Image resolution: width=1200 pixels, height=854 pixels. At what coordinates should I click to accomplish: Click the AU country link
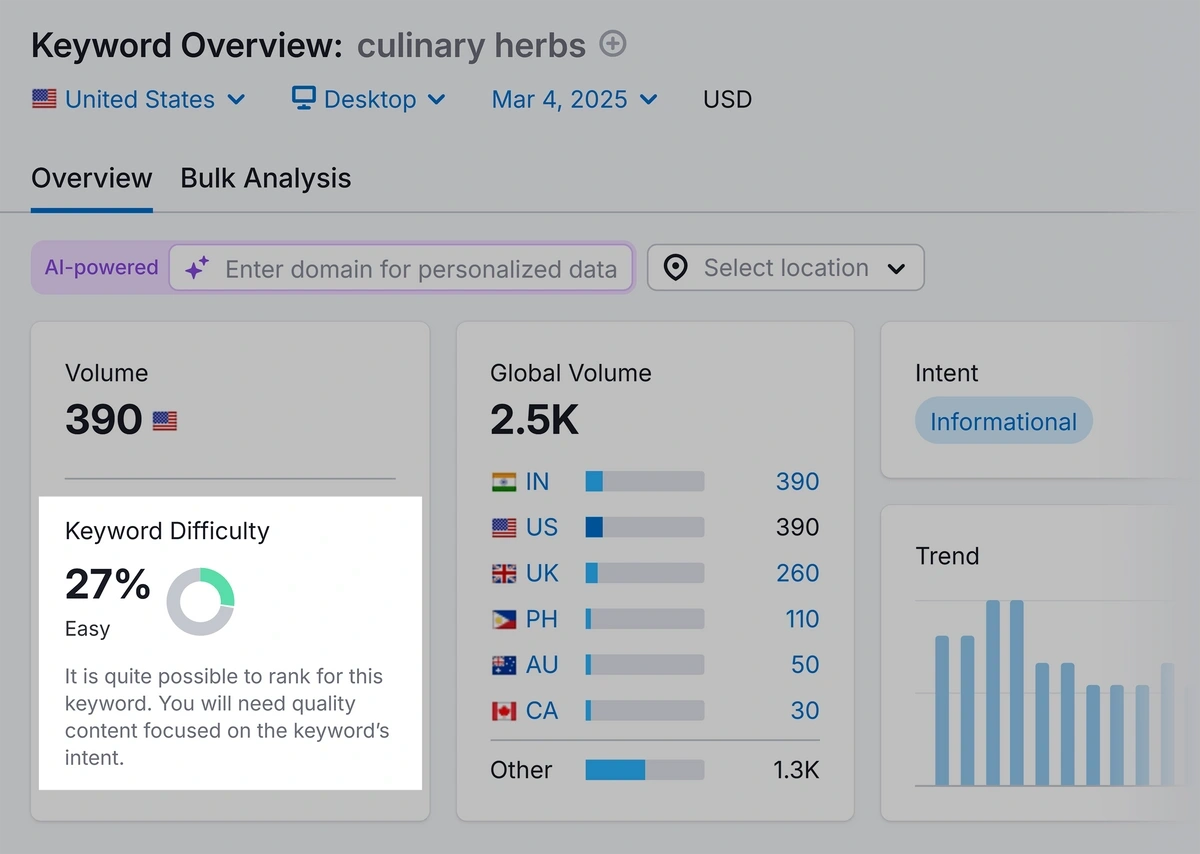click(541, 665)
